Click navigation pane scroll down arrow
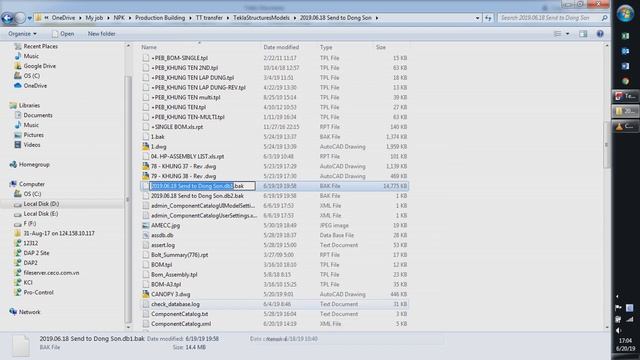 pos(128,327)
